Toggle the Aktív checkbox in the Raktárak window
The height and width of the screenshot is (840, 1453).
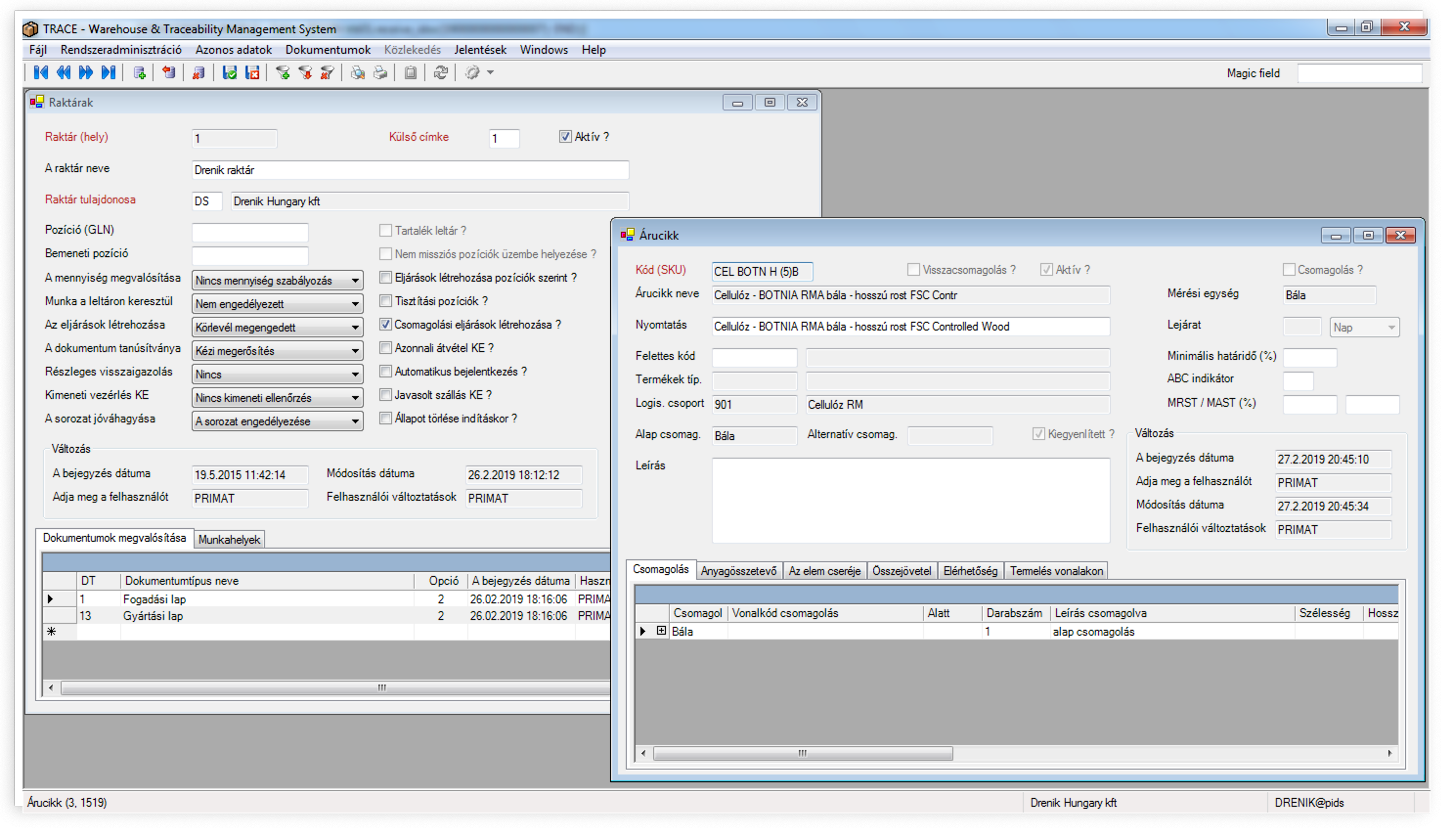pos(565,136)
